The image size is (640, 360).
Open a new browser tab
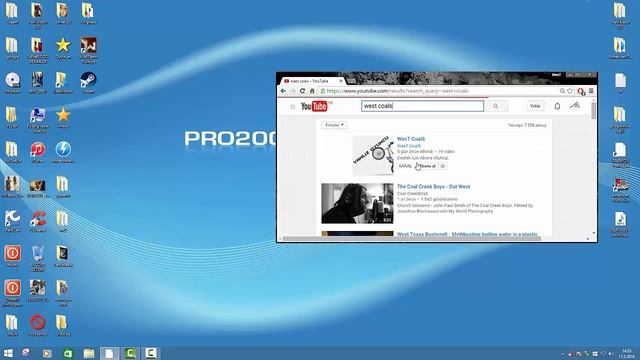[352, 81]
